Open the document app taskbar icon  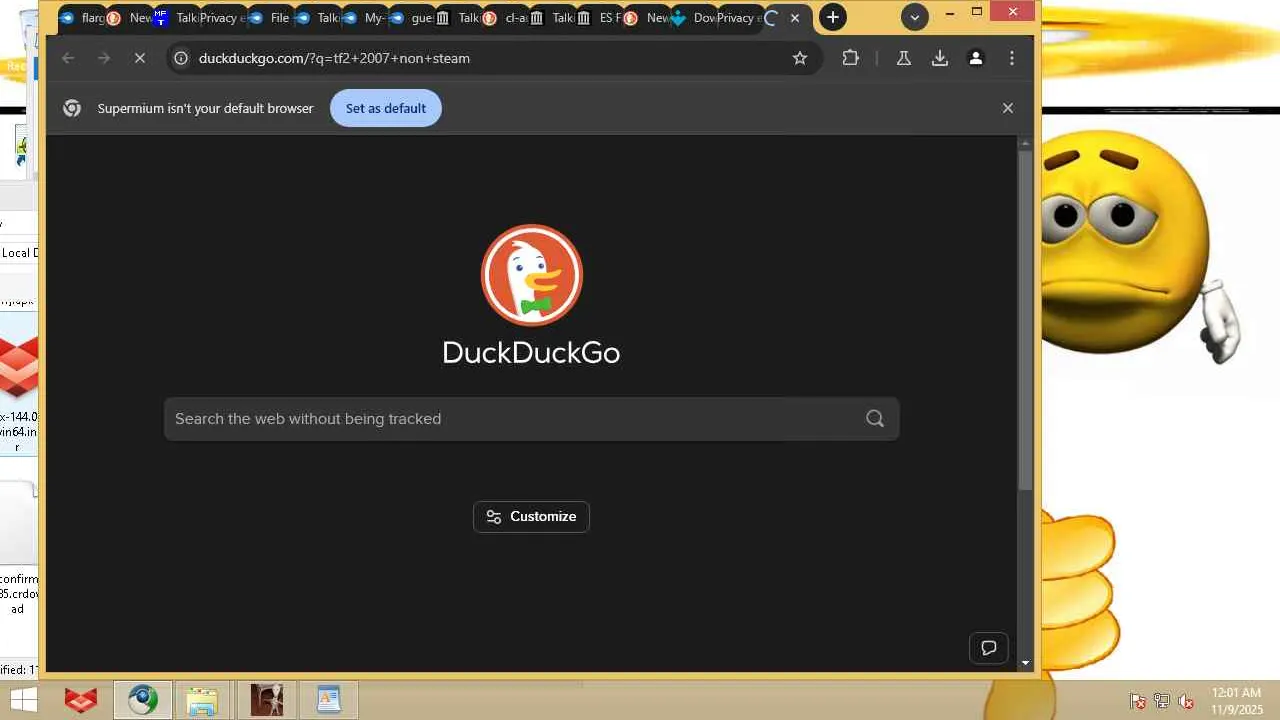(329, 700)
